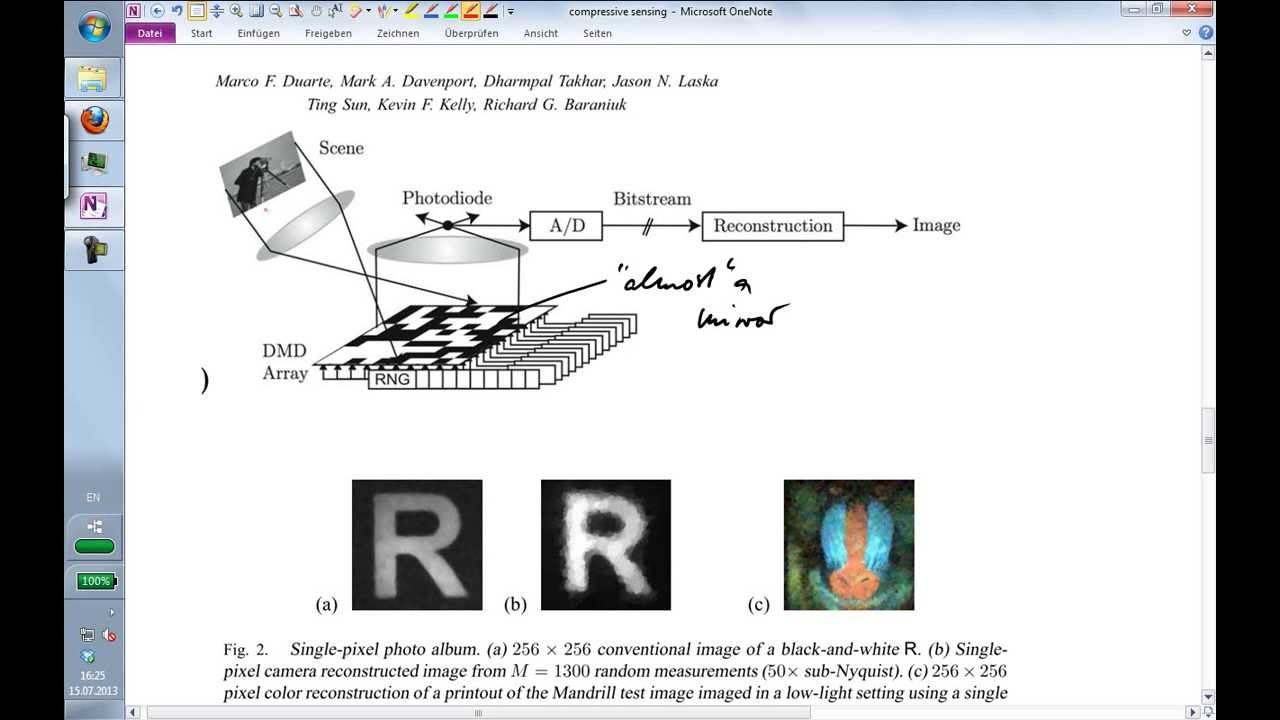Select the pens favorites tool
1280x720 pixels.
pos(385,11)
